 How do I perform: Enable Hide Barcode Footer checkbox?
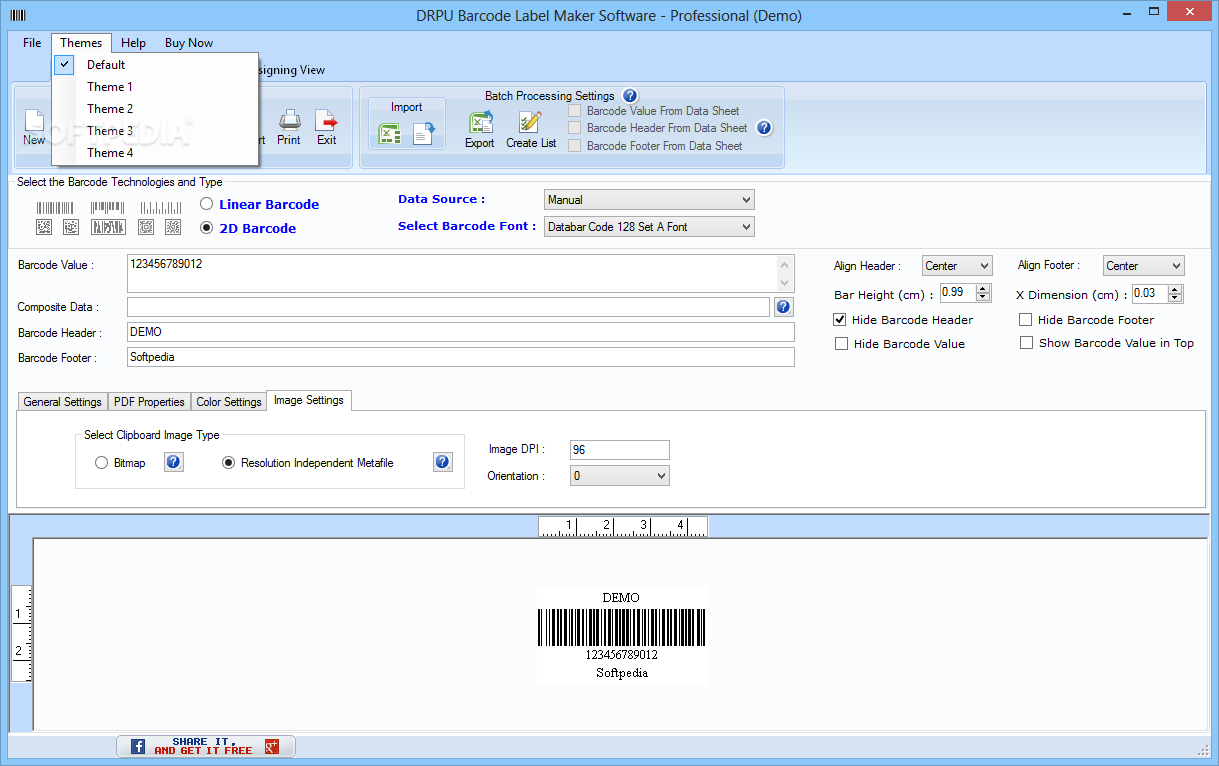tap(1026, 320)
